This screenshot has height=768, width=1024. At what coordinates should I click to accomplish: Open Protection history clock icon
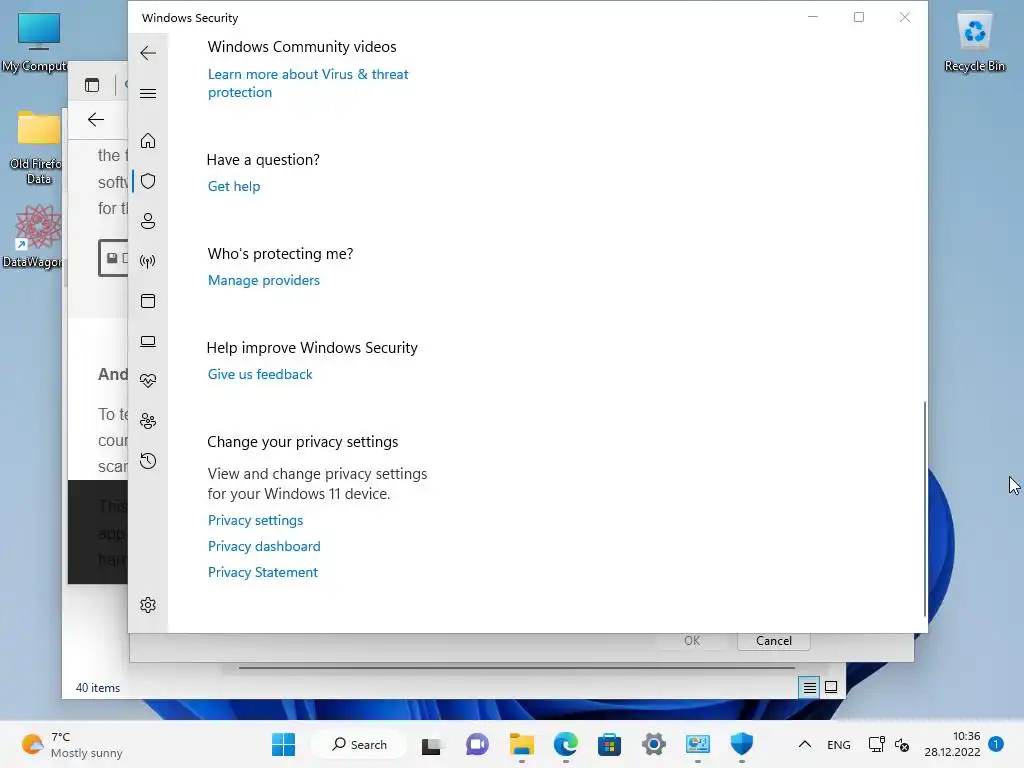148,461
